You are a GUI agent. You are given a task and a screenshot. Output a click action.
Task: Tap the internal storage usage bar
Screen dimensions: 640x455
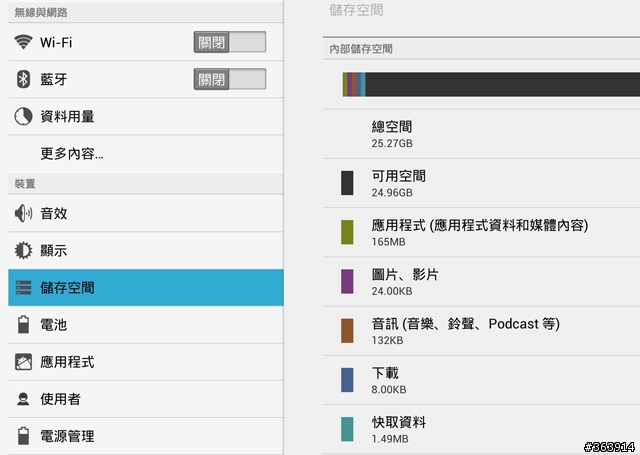click(491, 84)
